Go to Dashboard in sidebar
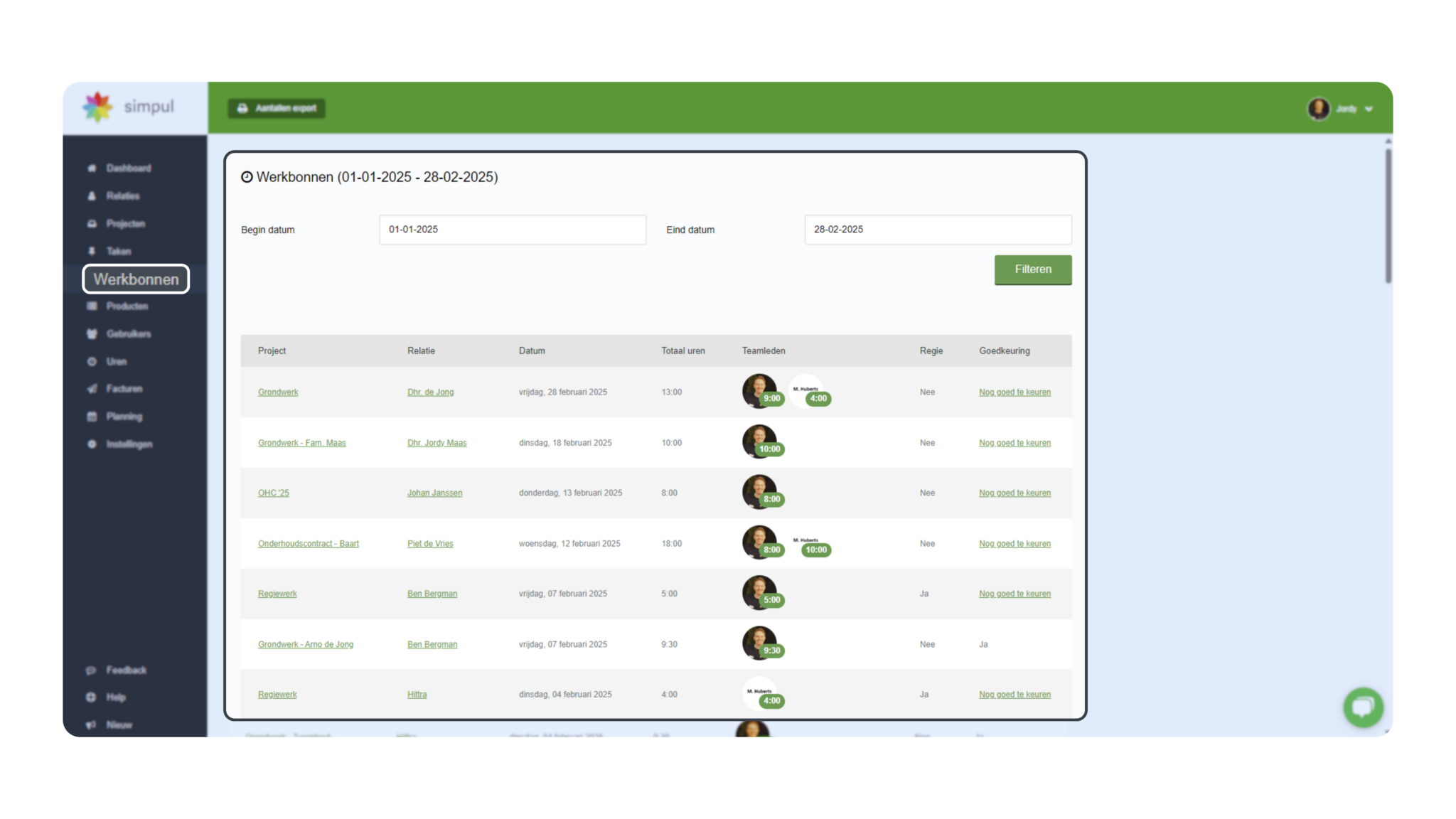The width and height of the screenshot is (1456, 819). [x=129, y=168]
